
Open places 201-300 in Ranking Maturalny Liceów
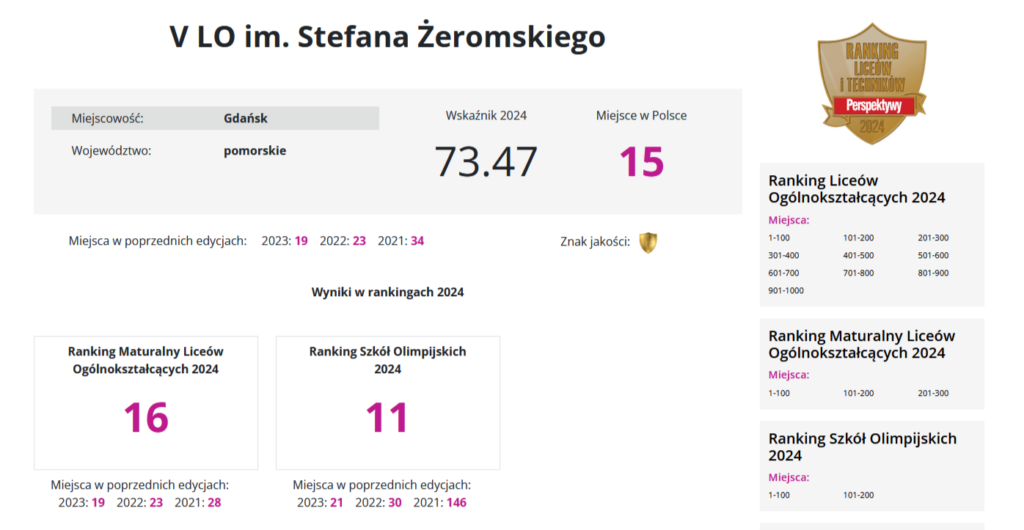(x=933, y=393)
